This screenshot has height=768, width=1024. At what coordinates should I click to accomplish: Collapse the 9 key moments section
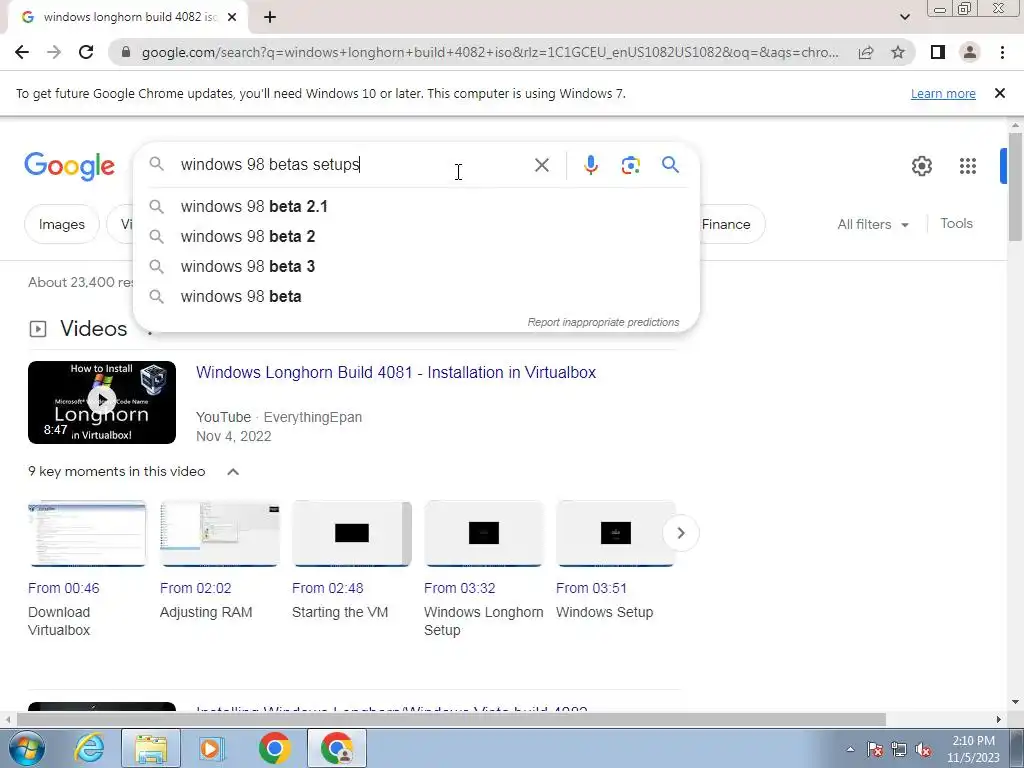point(233,472)
